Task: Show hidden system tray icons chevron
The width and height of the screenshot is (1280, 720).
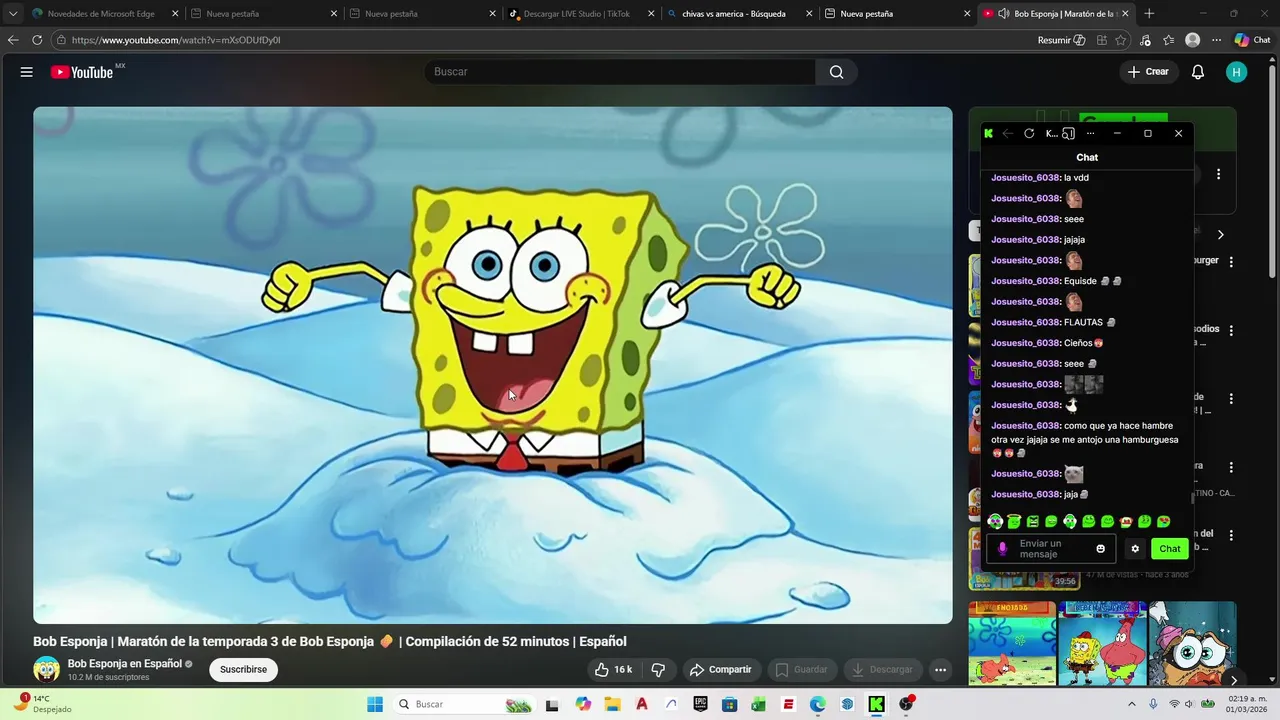Action: [1132, 704]
